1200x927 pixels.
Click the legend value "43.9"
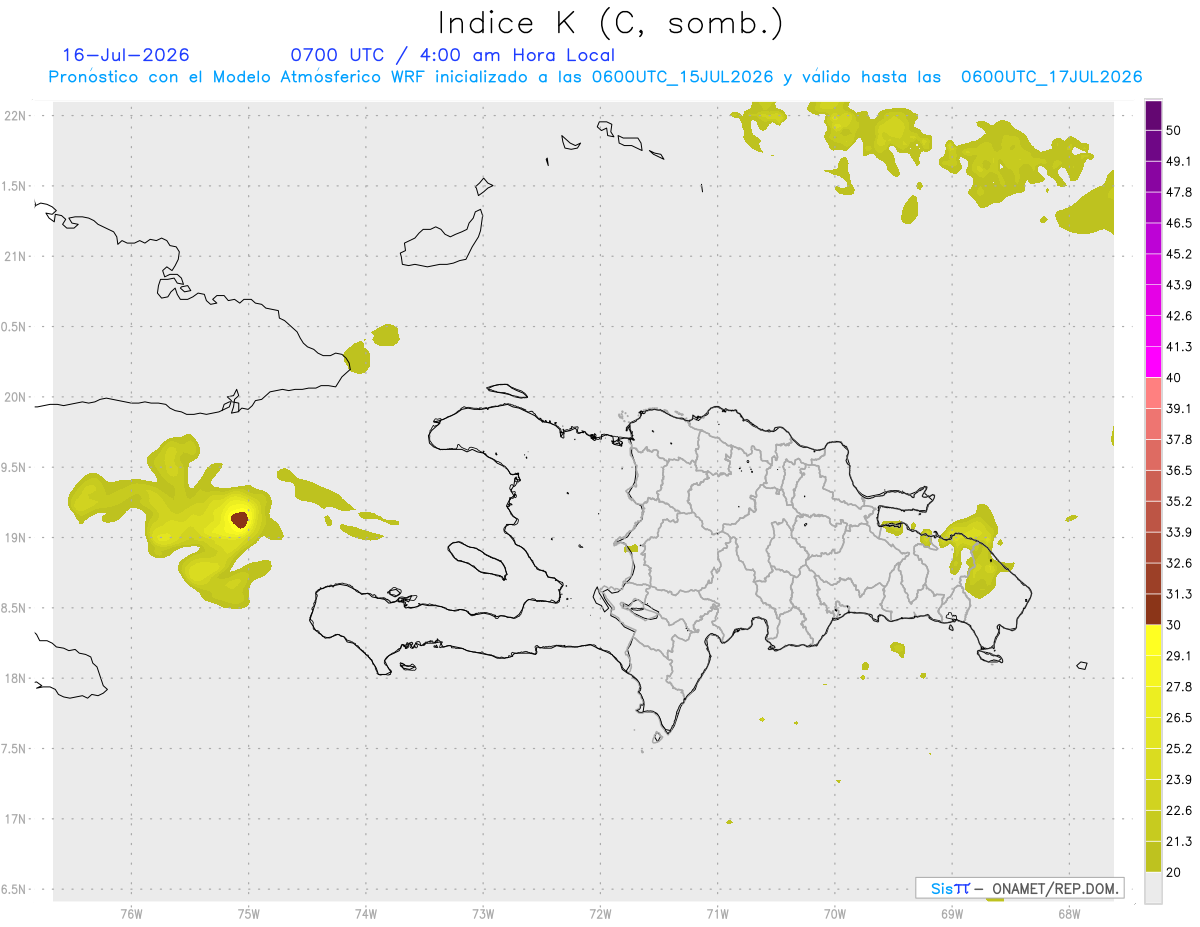1179,285
